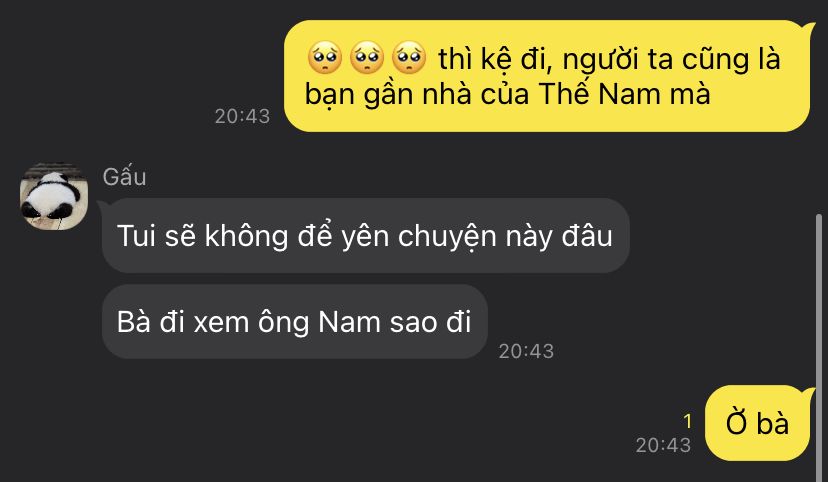Select the first pleading face emoji
The image size is (828, 482).
(x=324, y=58)
